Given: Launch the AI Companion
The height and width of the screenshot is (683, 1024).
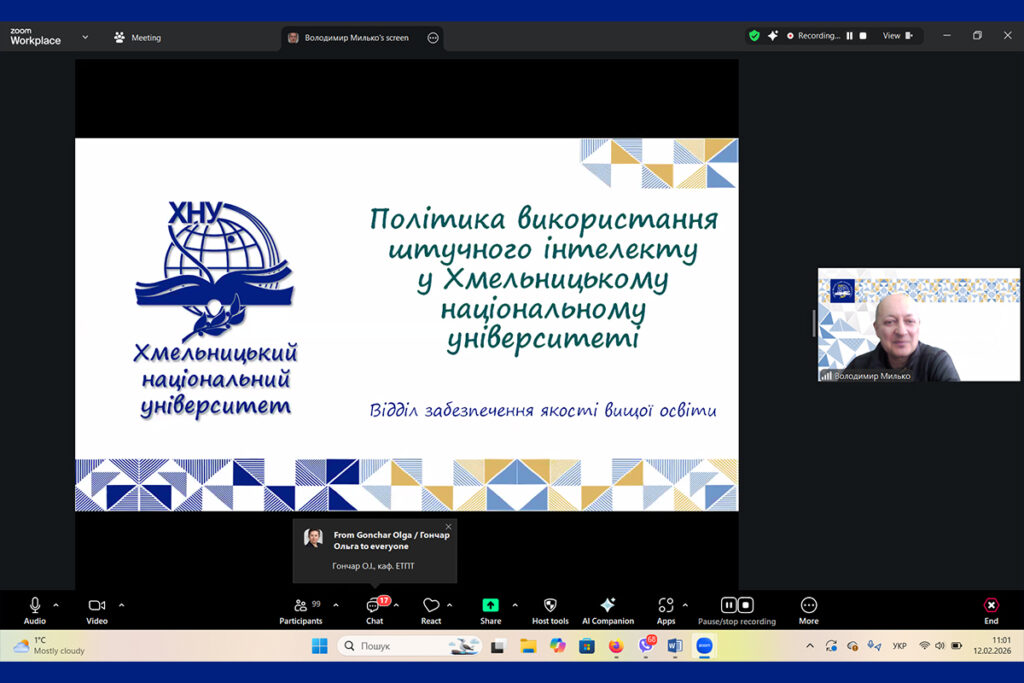Looking at the screenshot, I should (607, 606).
